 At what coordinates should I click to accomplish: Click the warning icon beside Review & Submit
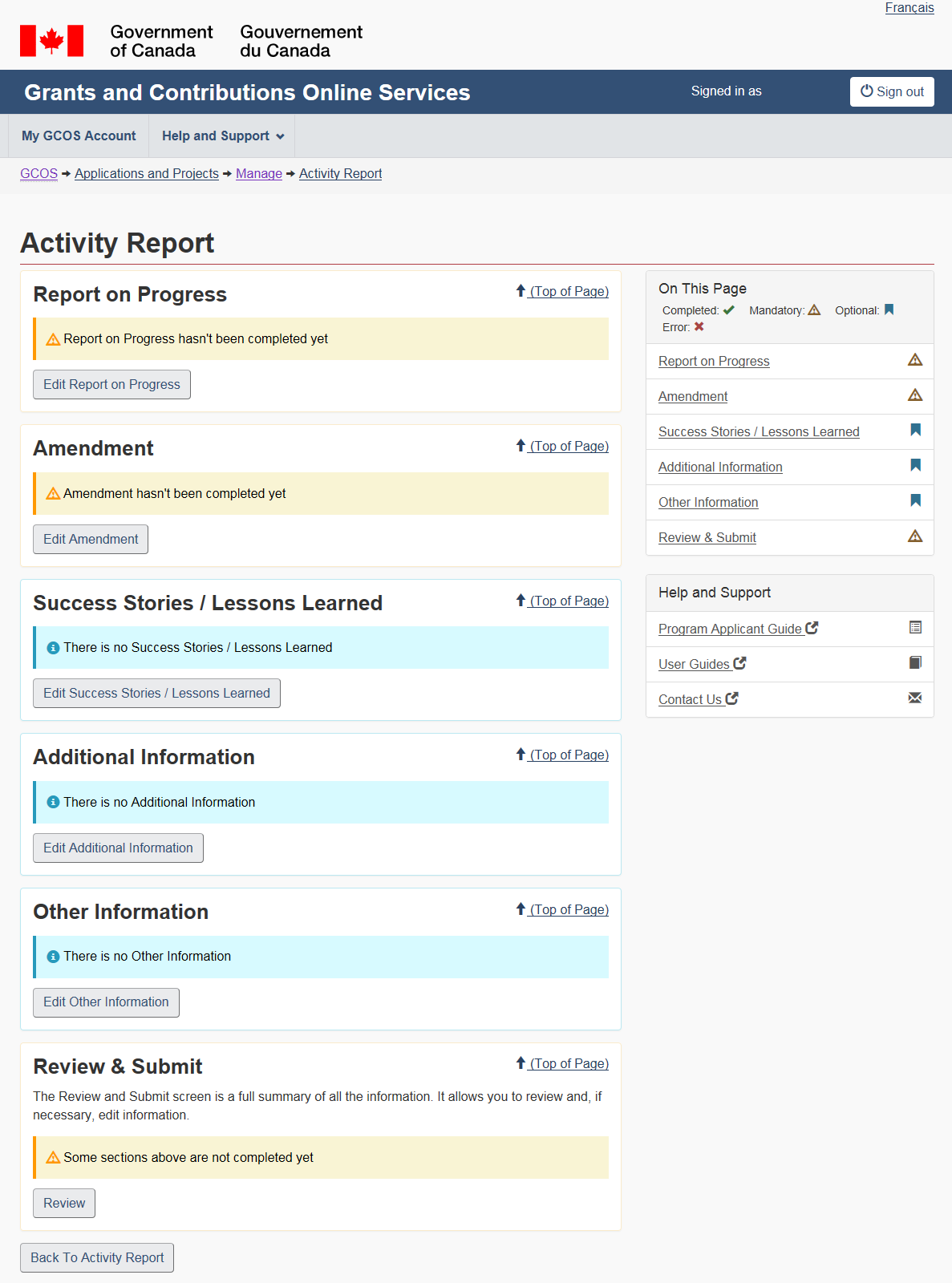click(x=914, y=536)
